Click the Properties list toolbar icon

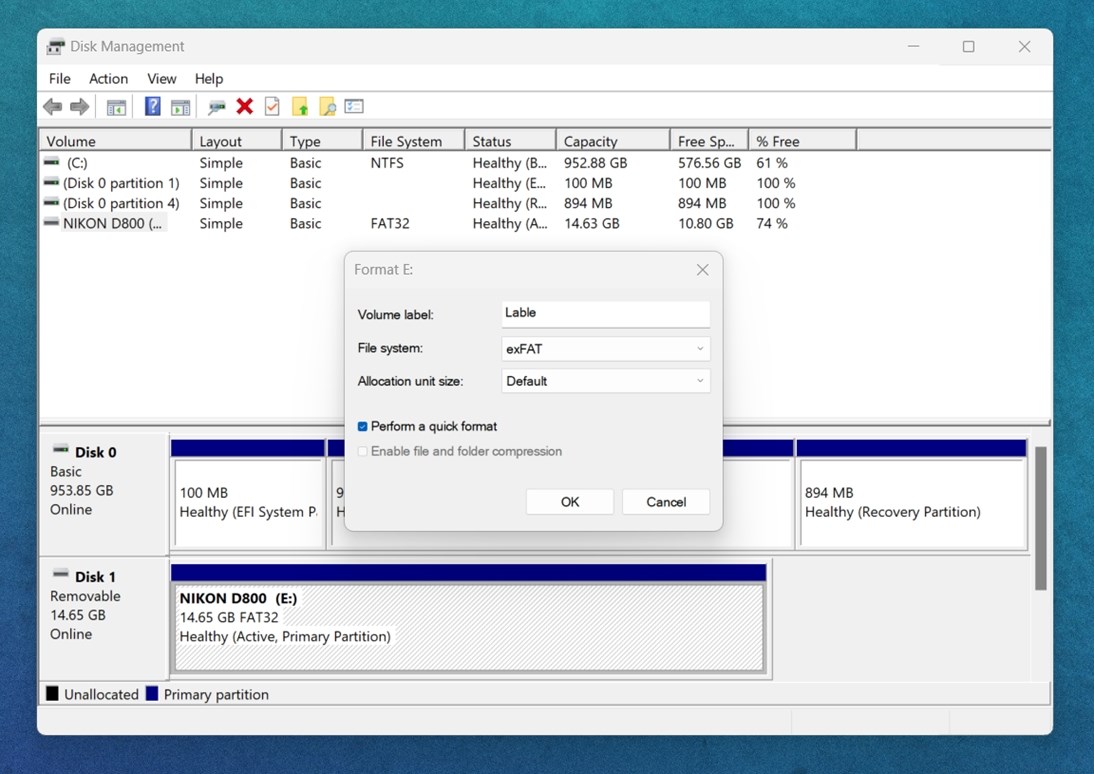pyautogui.click(x=353, y=106)
